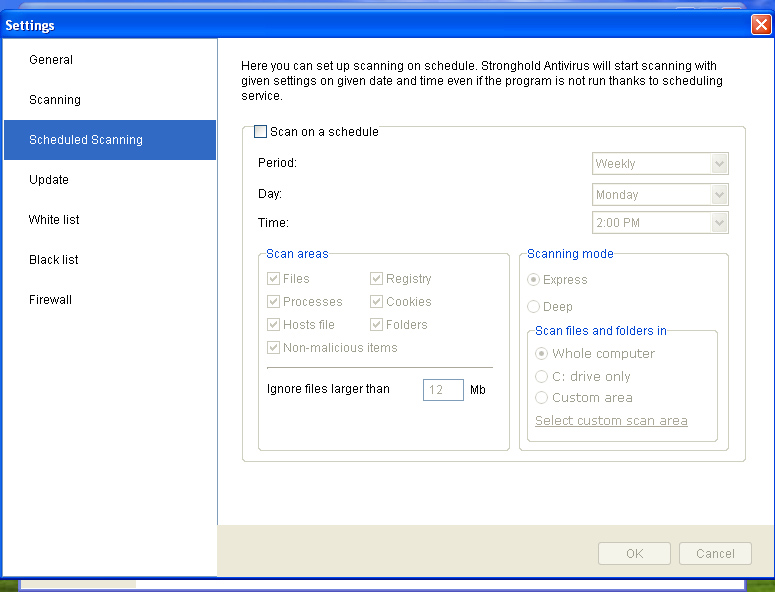Toggle the Processes checkbox

tap(273, 301)
